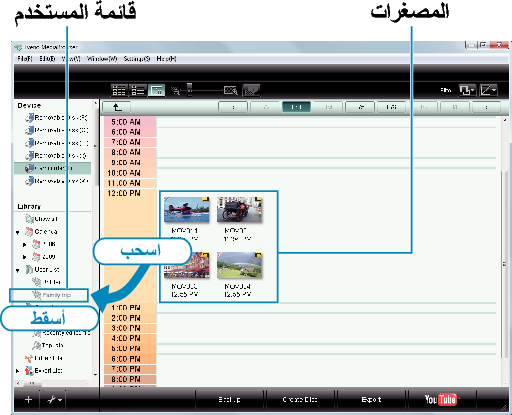Click the timeline scroll-up arrow at right

(505, 120)
